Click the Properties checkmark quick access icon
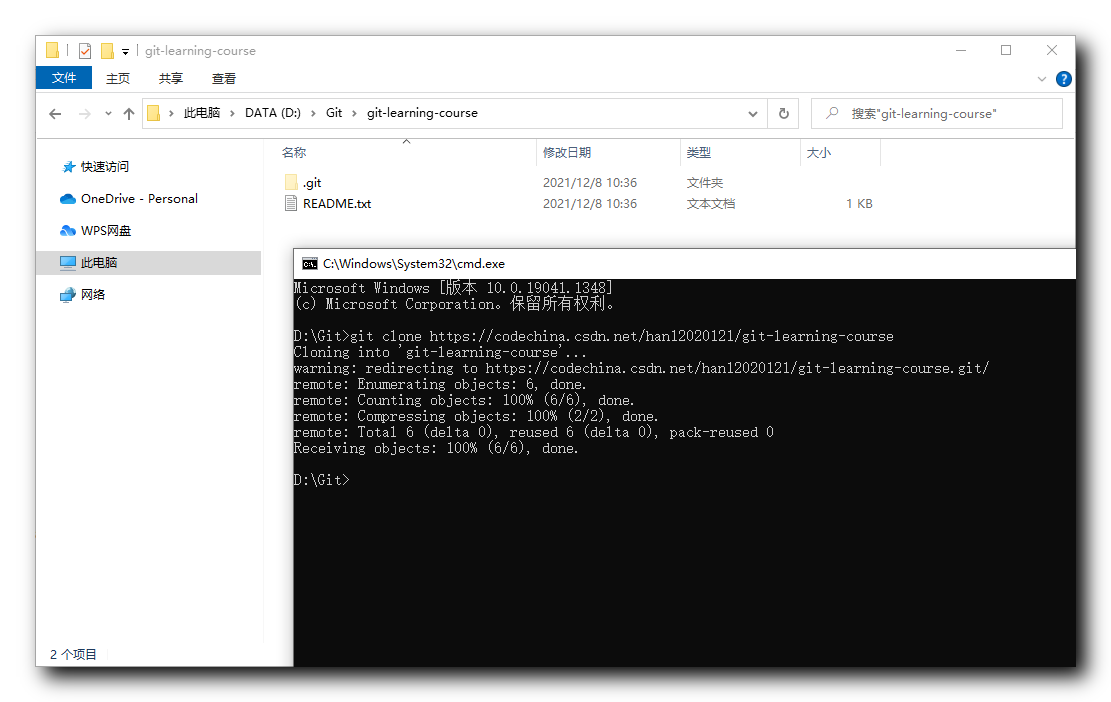1111x702 pixels. (x=85, y=50)
